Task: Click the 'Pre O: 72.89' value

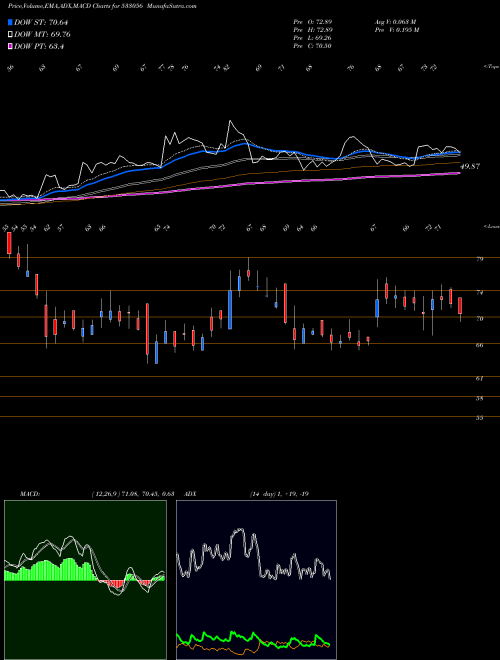Action: point(313,21)
